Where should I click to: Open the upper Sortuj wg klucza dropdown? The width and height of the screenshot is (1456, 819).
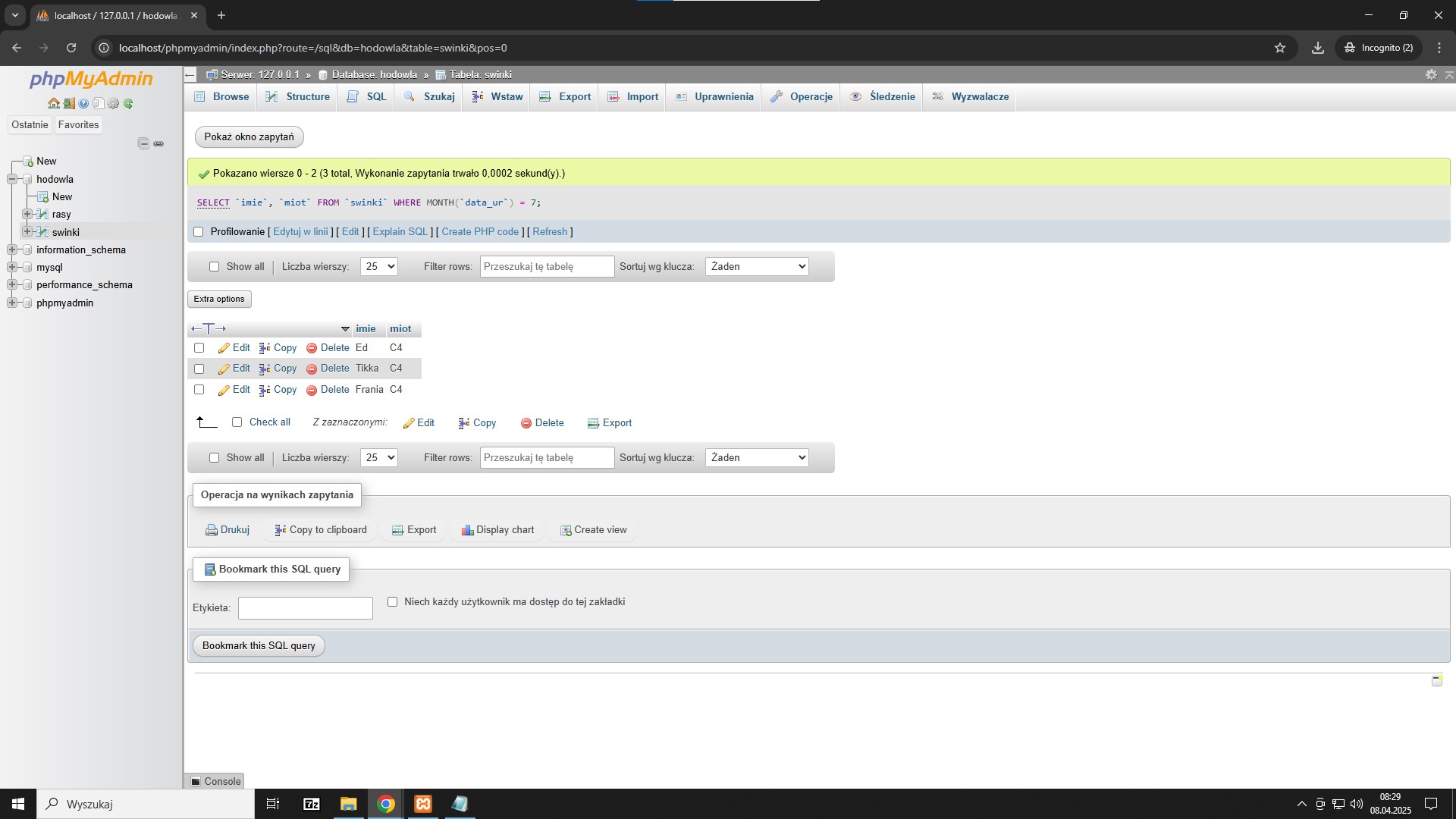point(757,267)
